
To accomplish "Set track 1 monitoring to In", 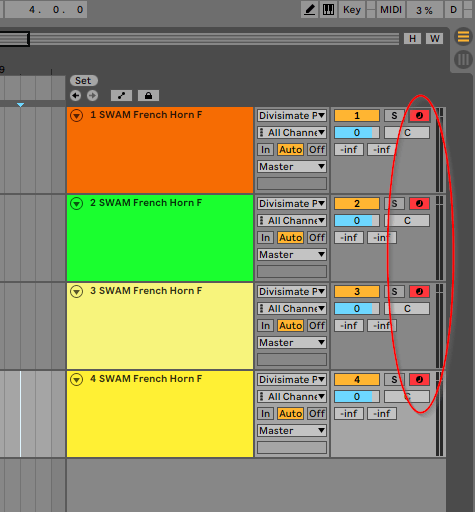I will pos(266,150).
